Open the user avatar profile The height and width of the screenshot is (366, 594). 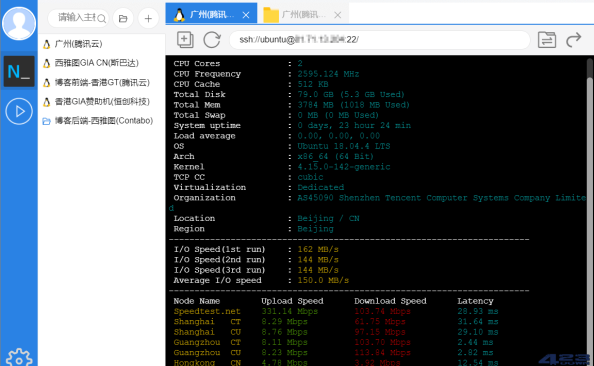(19, 23)
